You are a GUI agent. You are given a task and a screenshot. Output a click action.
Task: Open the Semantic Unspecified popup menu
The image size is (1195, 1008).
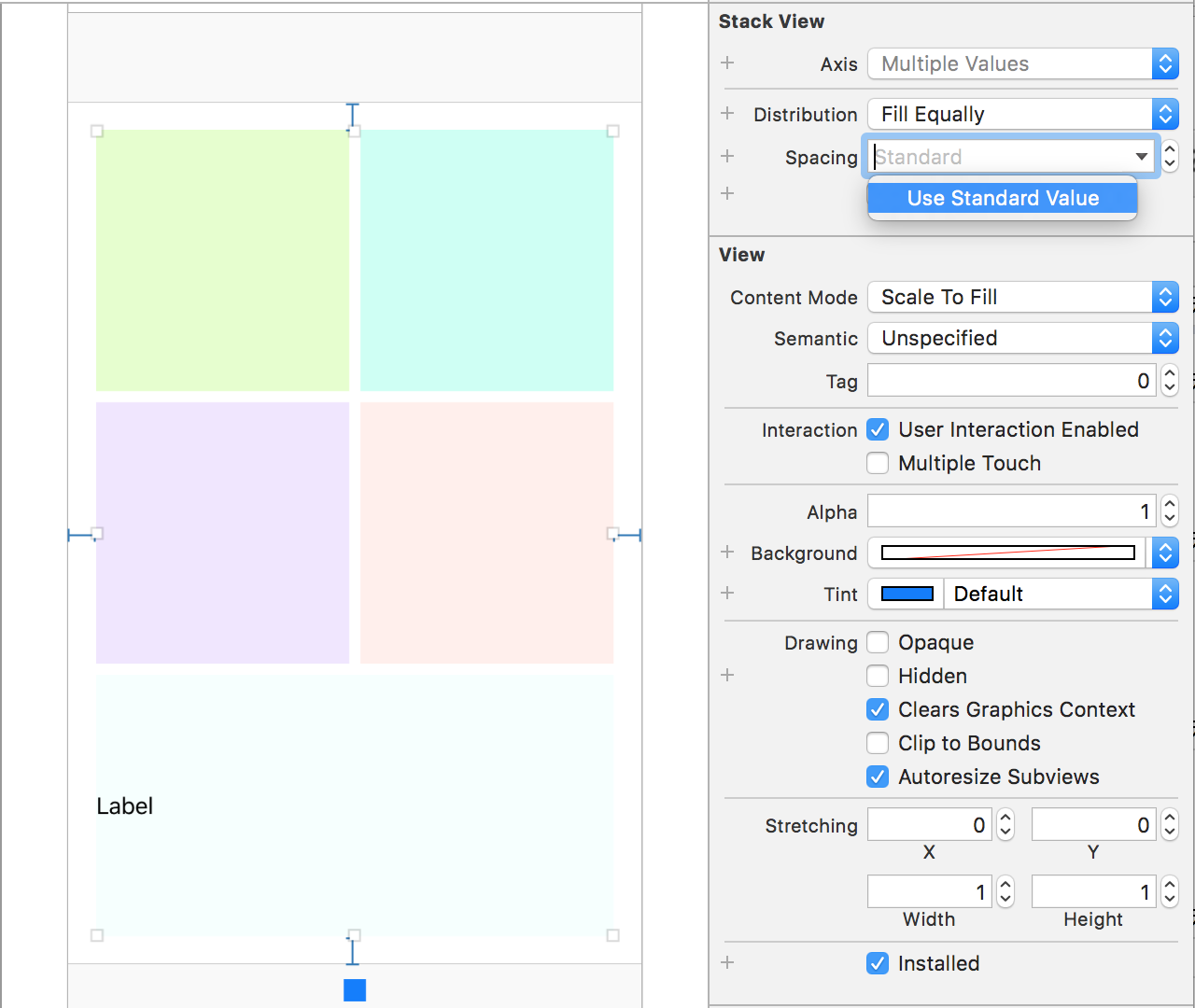(1022, 338)
